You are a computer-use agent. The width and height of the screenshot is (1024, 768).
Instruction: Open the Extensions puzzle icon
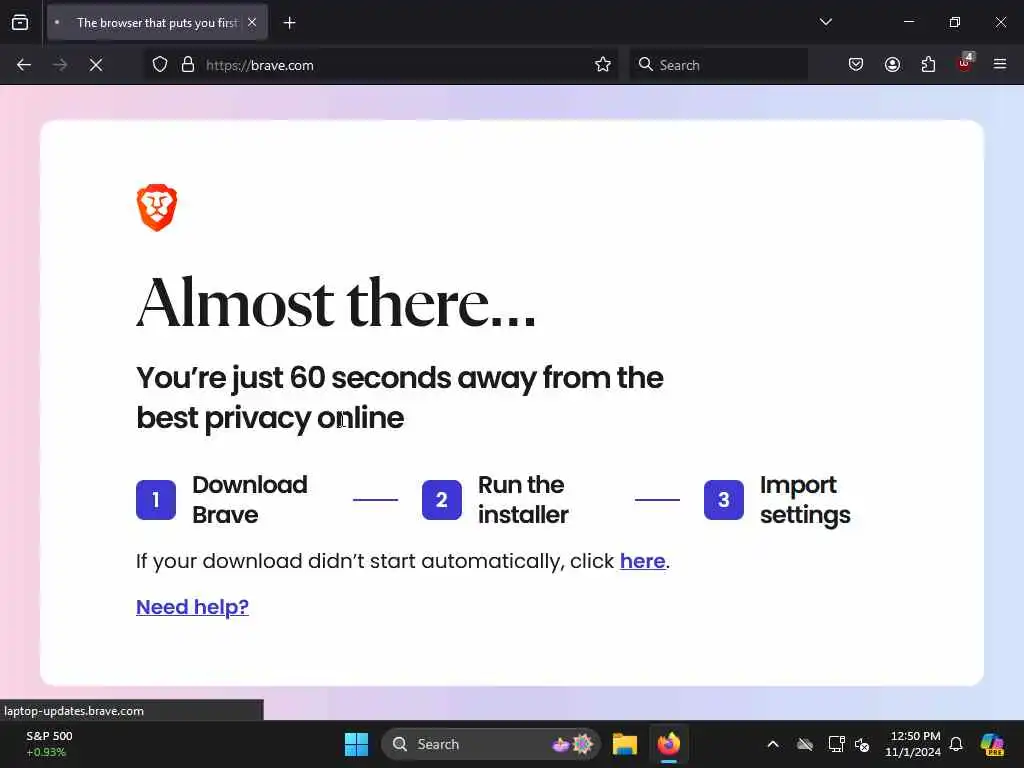tap(928, 65)
